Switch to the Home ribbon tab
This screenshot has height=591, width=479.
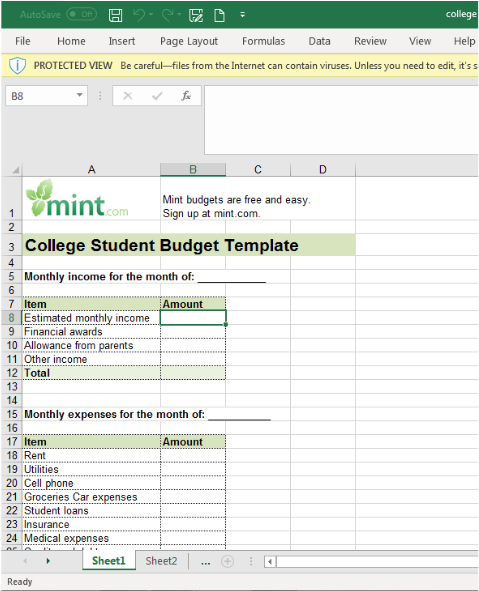[x=71, y=41]
